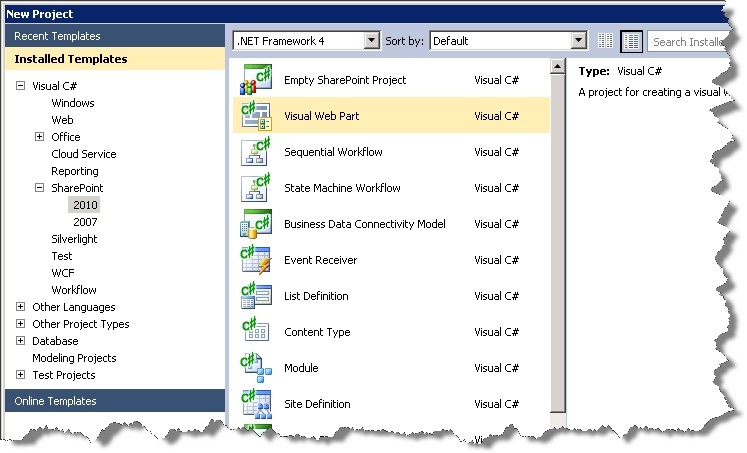Collapse the Visual C# tree node
747x453 pixels.
20,86
